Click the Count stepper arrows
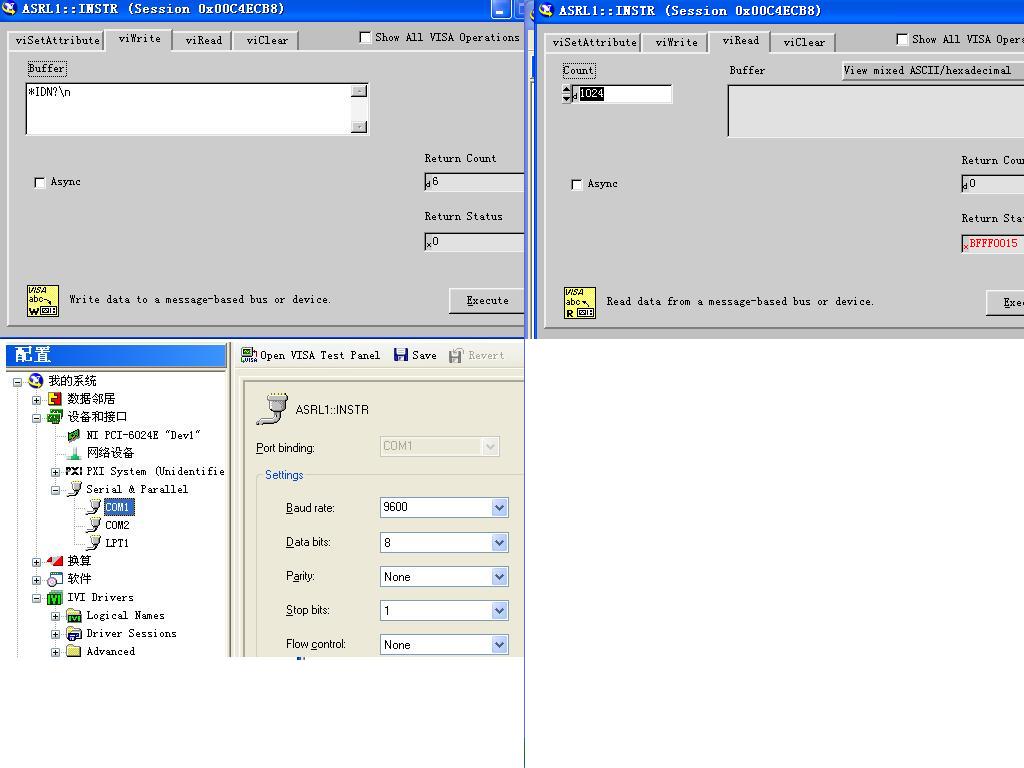The height and width of the screenshot is (768, 1024). click(x=566, y=93)
